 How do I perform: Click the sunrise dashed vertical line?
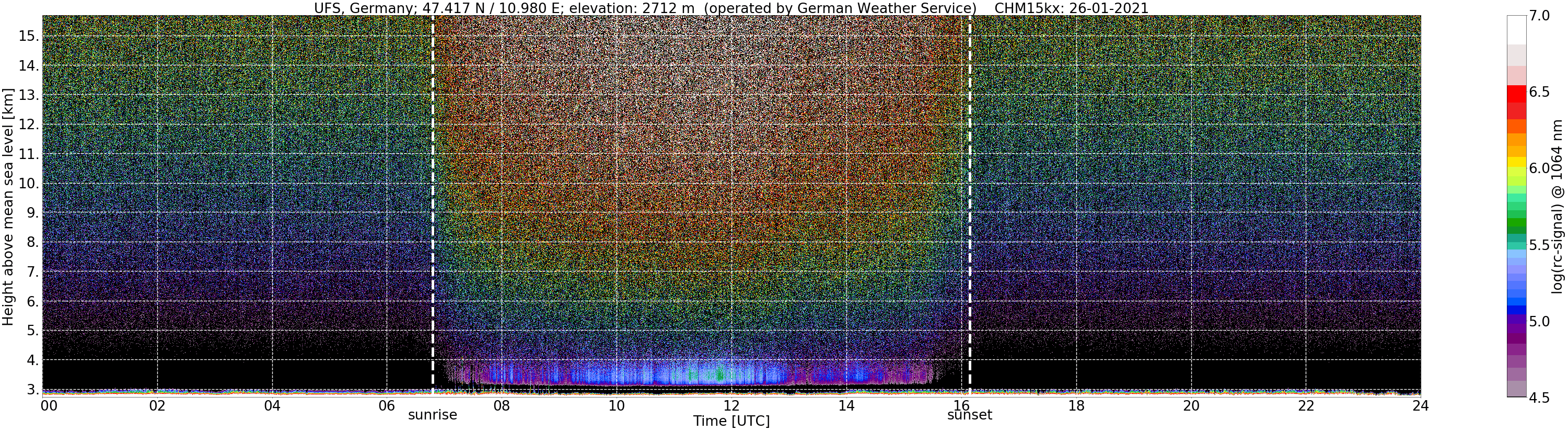tap(433, 206)
